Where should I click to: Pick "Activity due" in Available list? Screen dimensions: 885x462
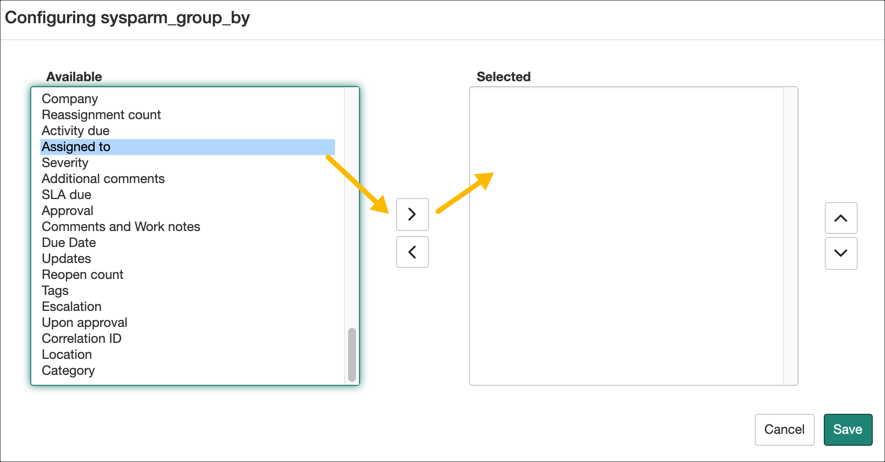coord(76,131)
